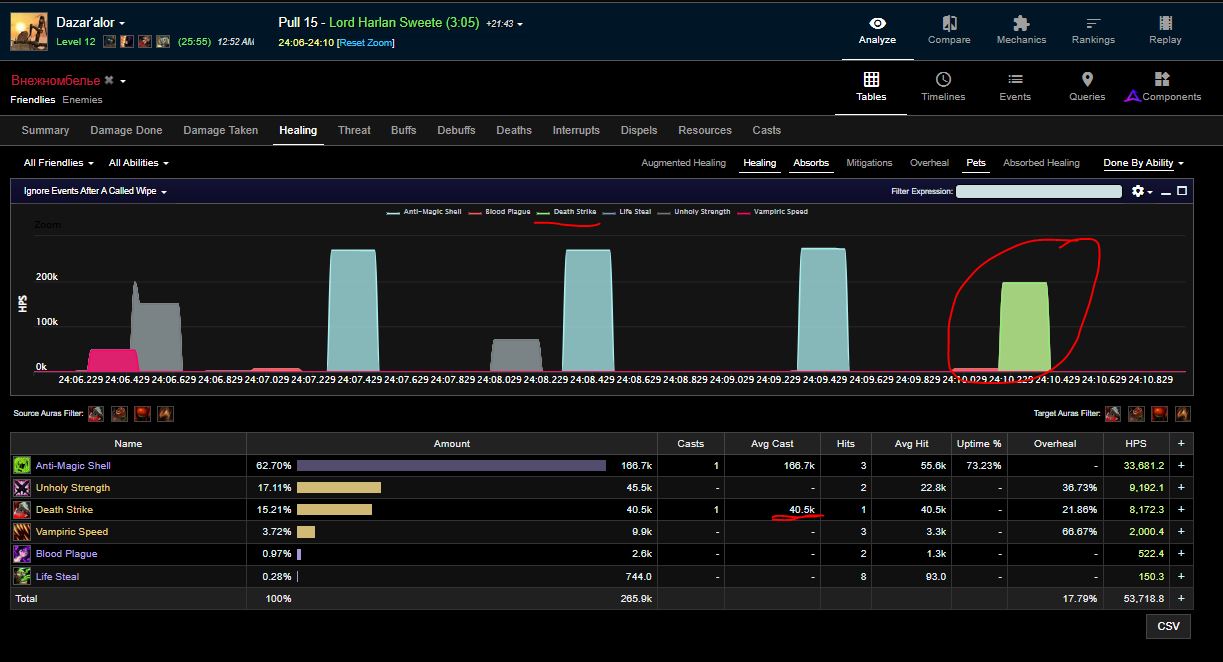Click the Anti-Magic Shell ability icon

pos(22,466)
